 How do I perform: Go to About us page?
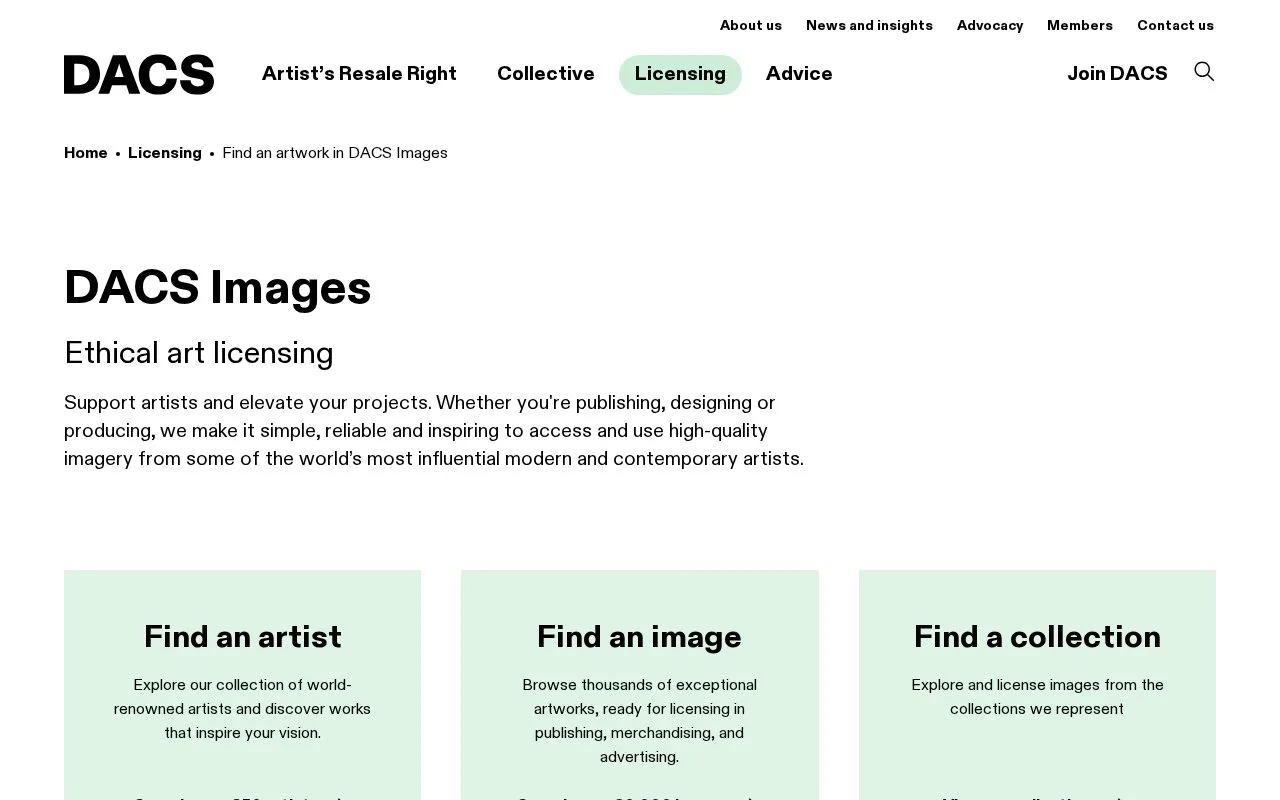pyautogui.click(x=751, y=26)
